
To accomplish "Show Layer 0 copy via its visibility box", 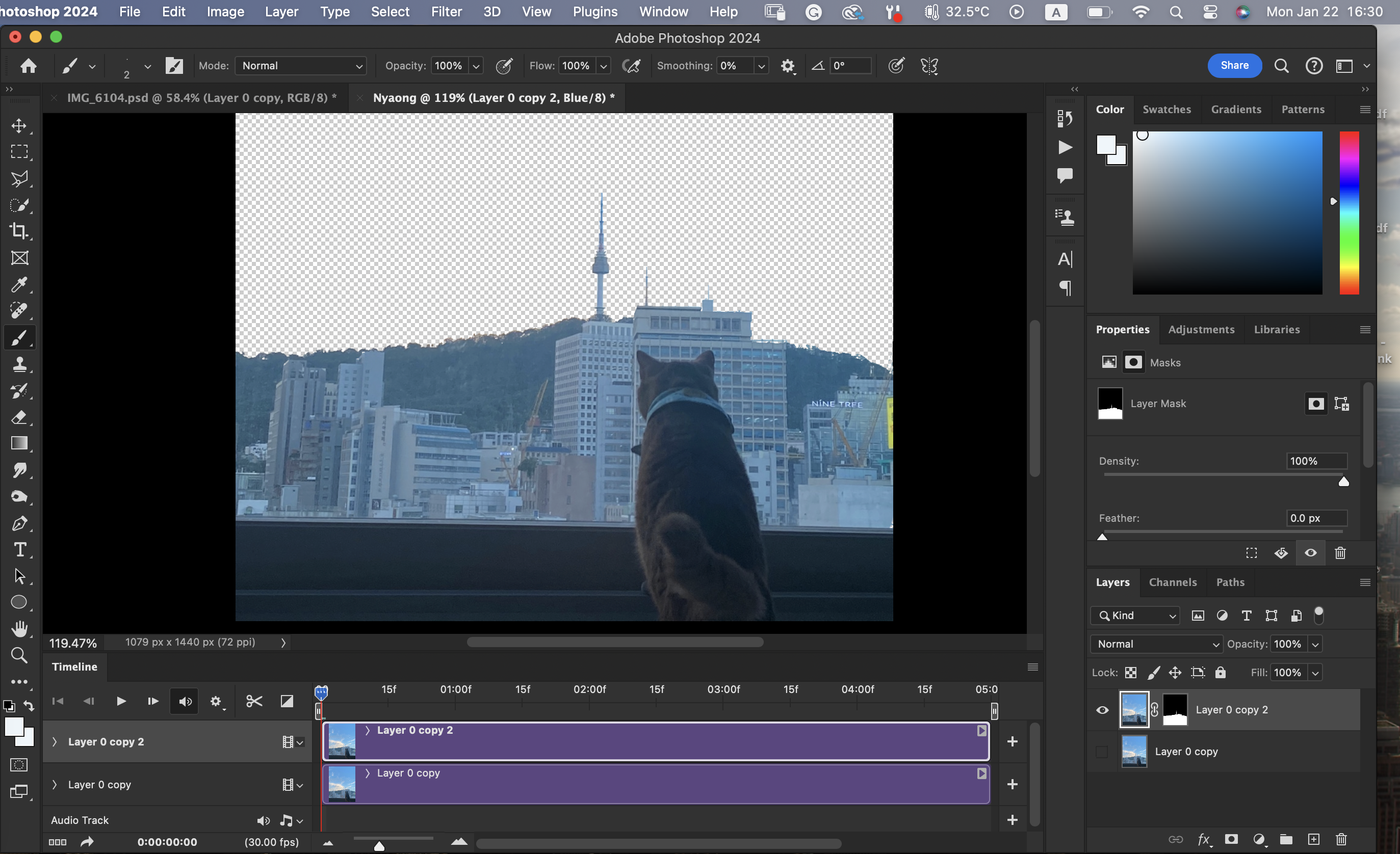I will 1102,752.
